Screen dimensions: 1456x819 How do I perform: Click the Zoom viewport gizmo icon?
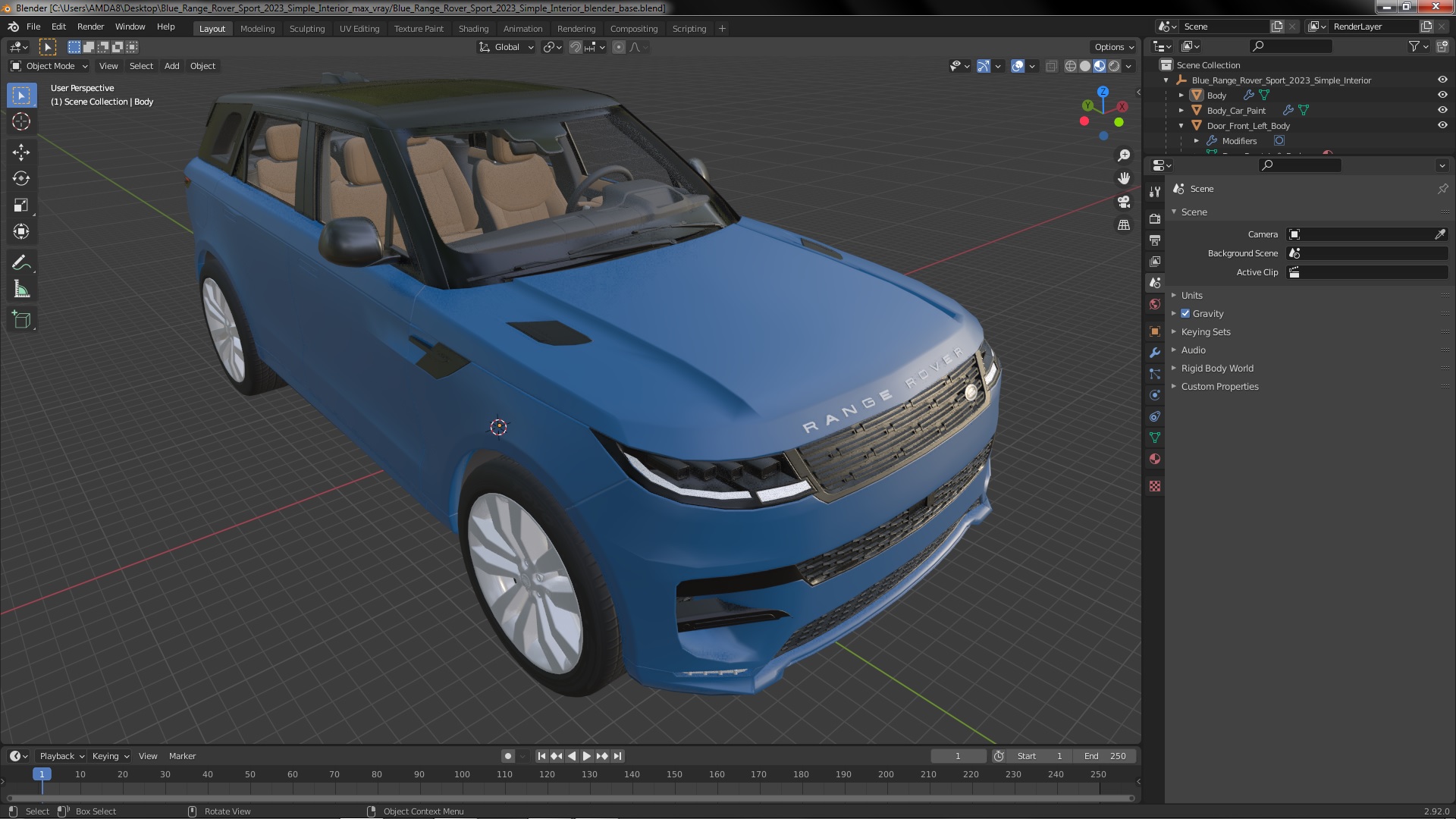pos(1124,155)
